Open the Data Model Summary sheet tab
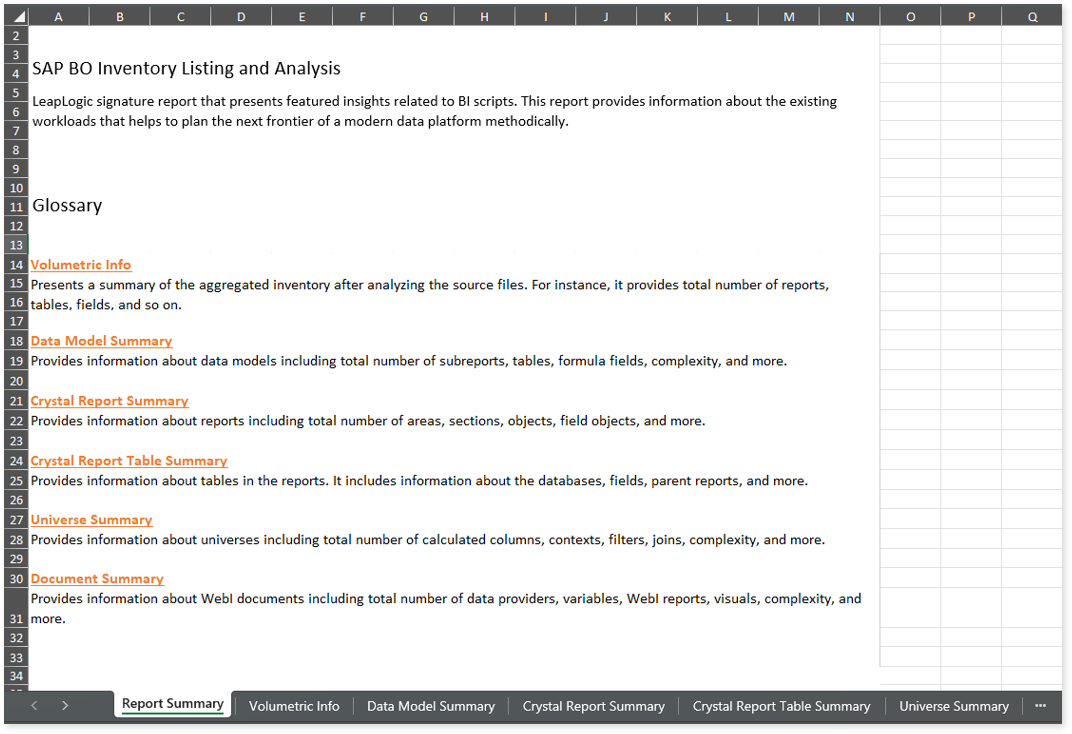The image size is (1072, 734). point(430,706)
